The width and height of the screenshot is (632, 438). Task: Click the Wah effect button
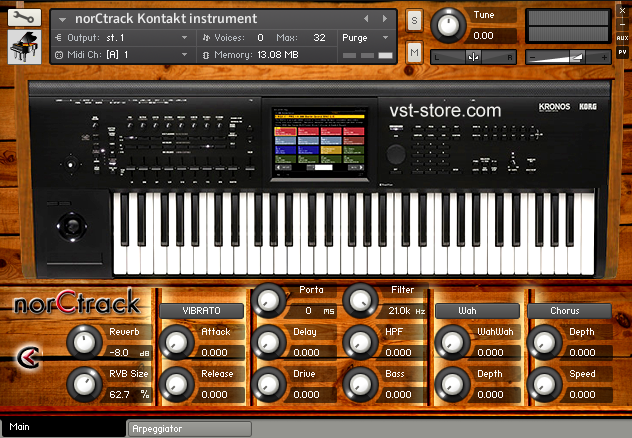[x=472, y=311]
